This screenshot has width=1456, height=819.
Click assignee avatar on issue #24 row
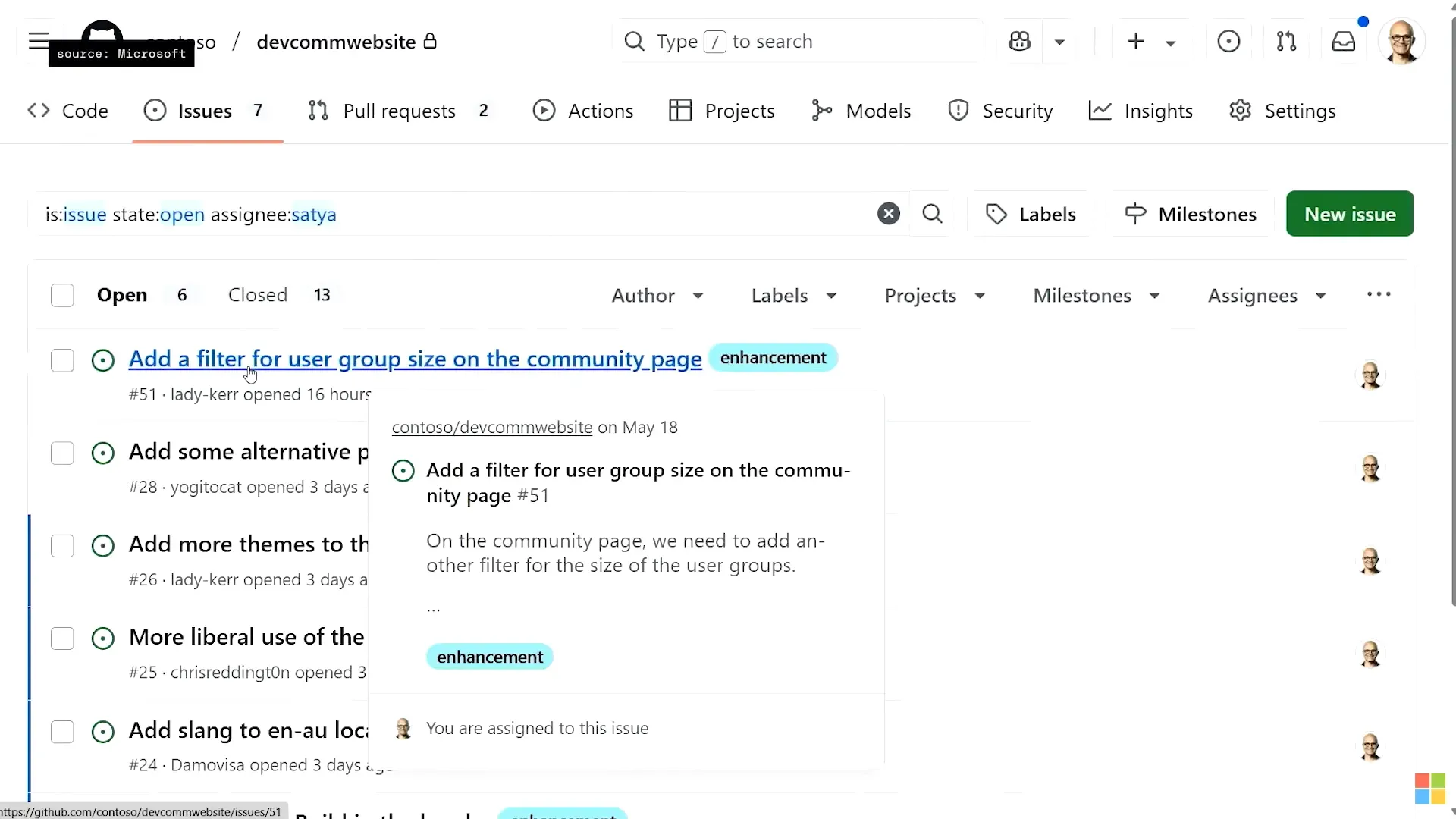coord(1370,747)
